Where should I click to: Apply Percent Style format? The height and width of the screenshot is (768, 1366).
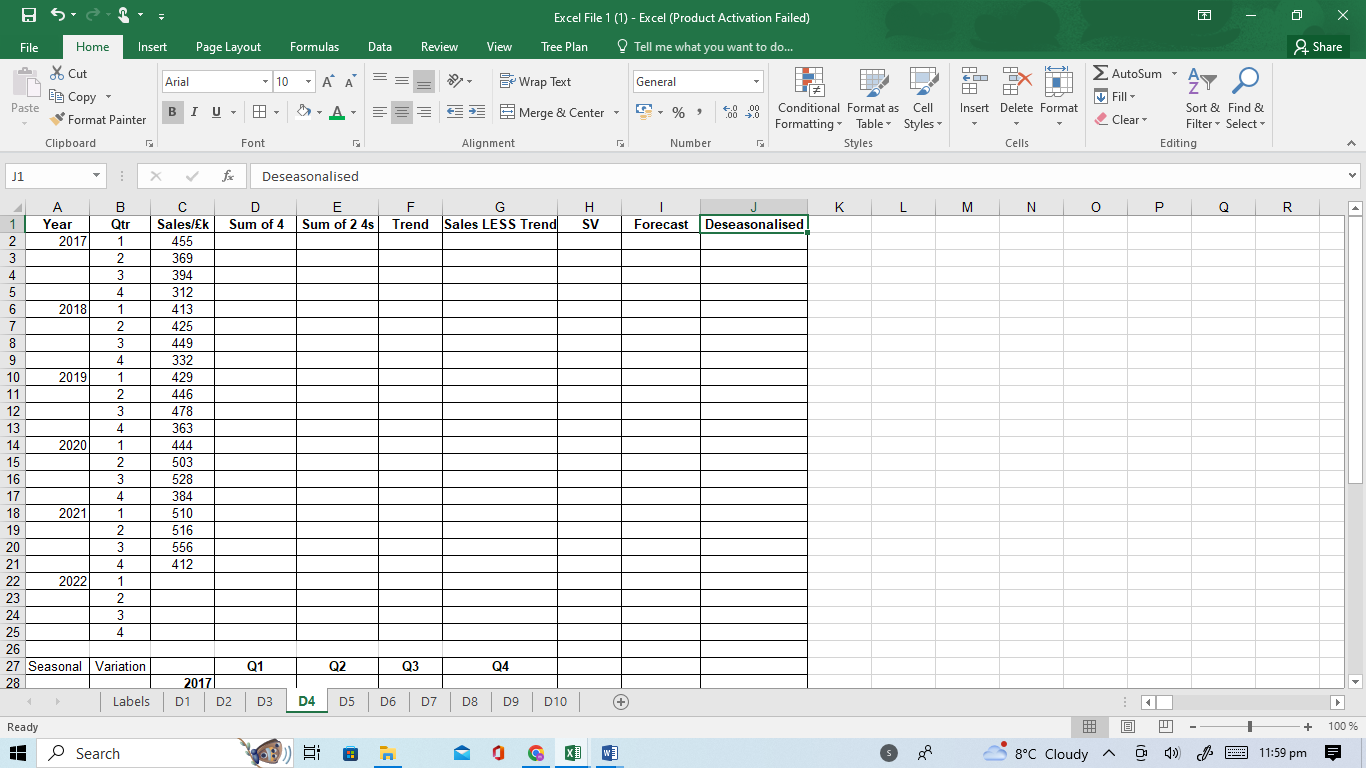click(678, 113)
